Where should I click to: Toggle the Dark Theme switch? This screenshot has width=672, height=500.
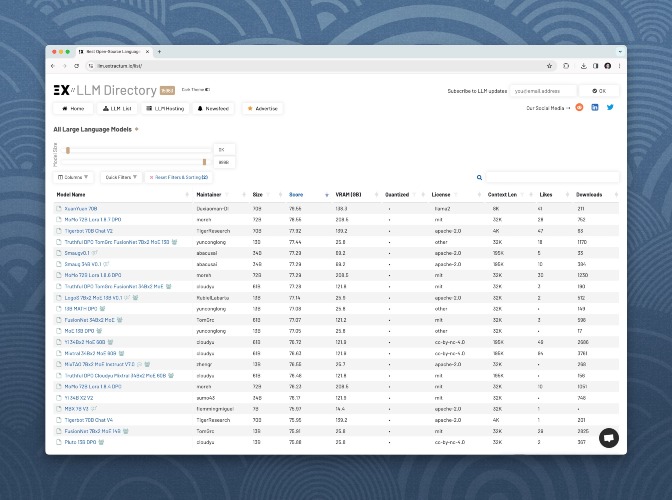click(196, 90)
